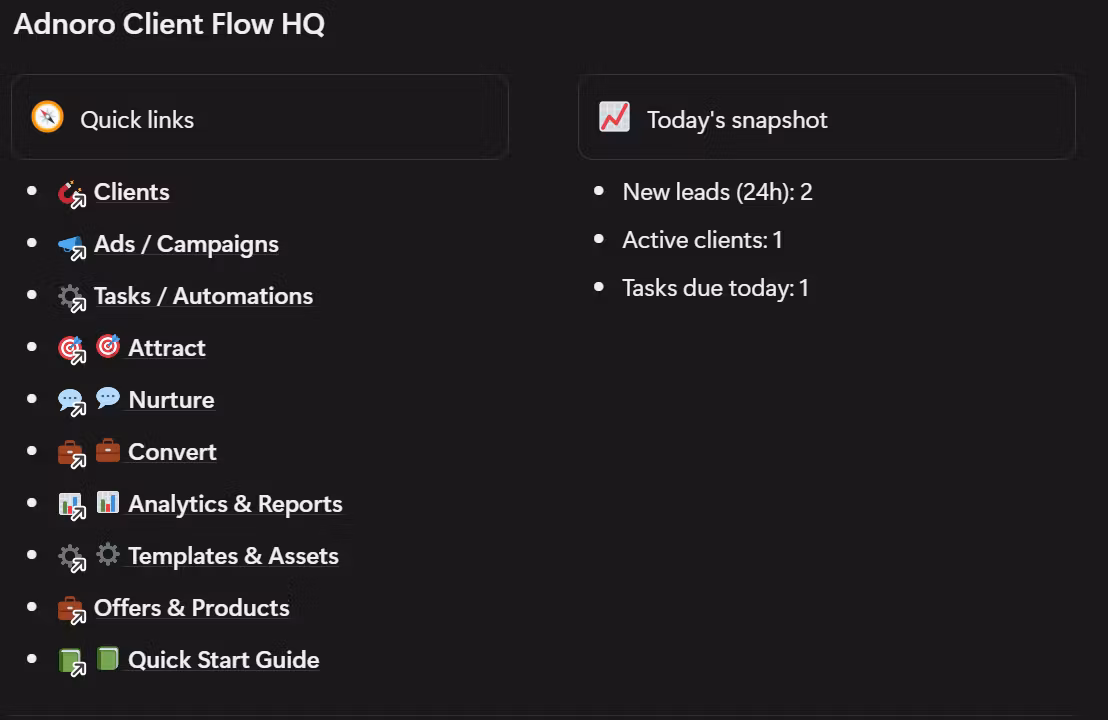Go to Tasks / Automations page
The height and width of the screenshot is (720, 1108).
tap(203, 296)
